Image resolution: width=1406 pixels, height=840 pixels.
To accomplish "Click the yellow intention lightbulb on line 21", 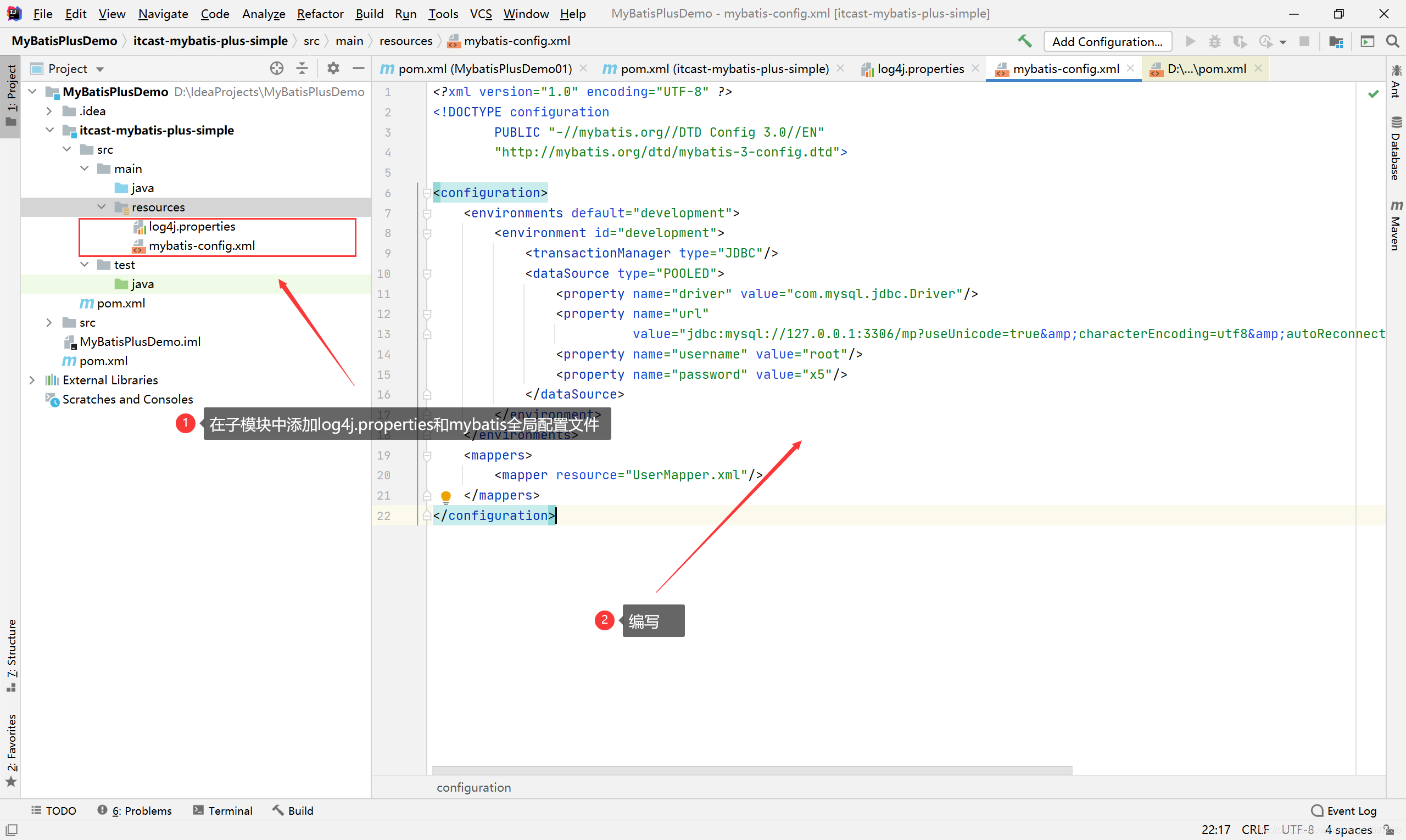I will (445, 496).
